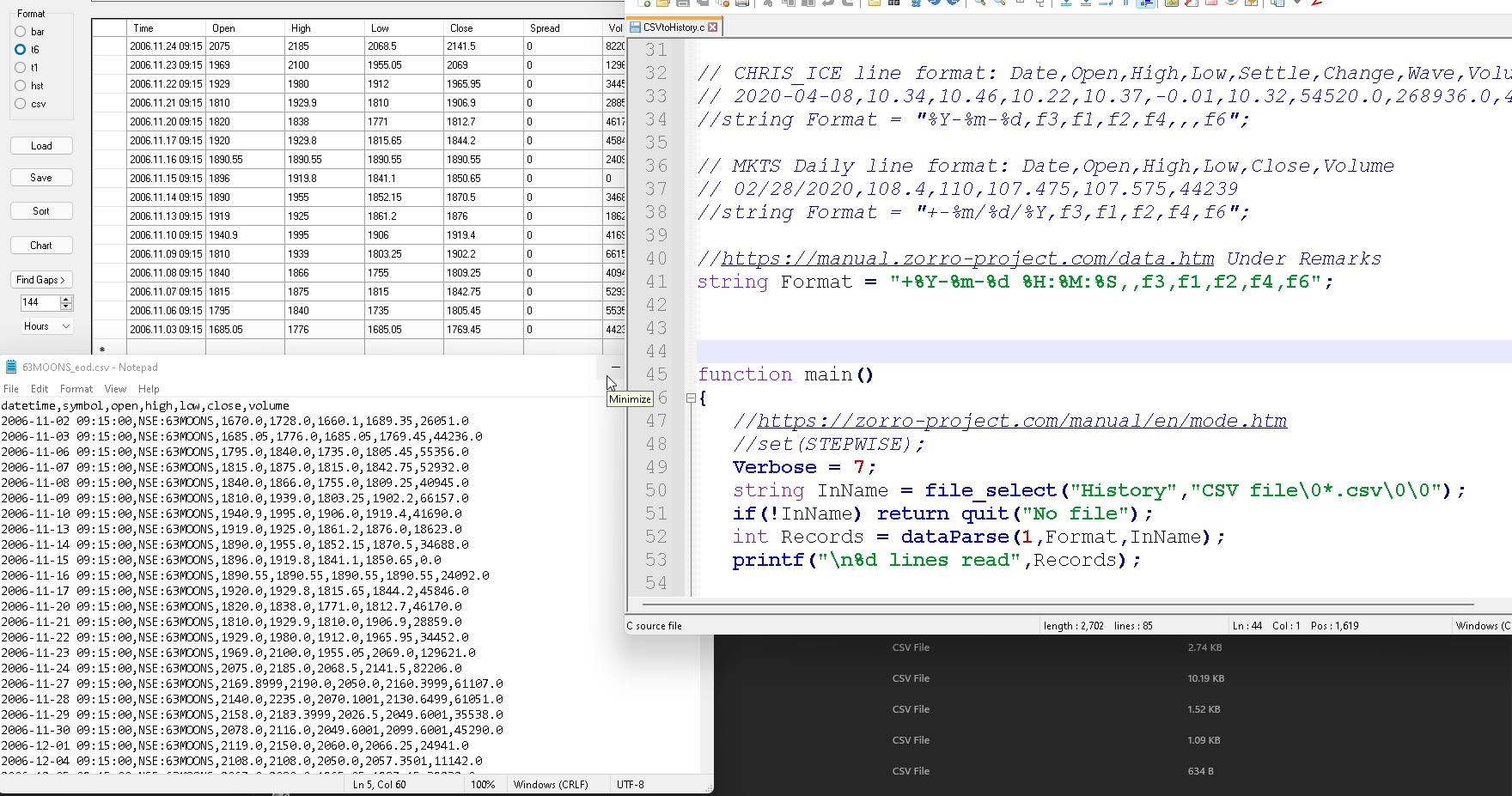Image resolution: width=1512 pixels, height=796 pixels.
Task: Open Notepad's Format menu
Action: pos(76,389)
